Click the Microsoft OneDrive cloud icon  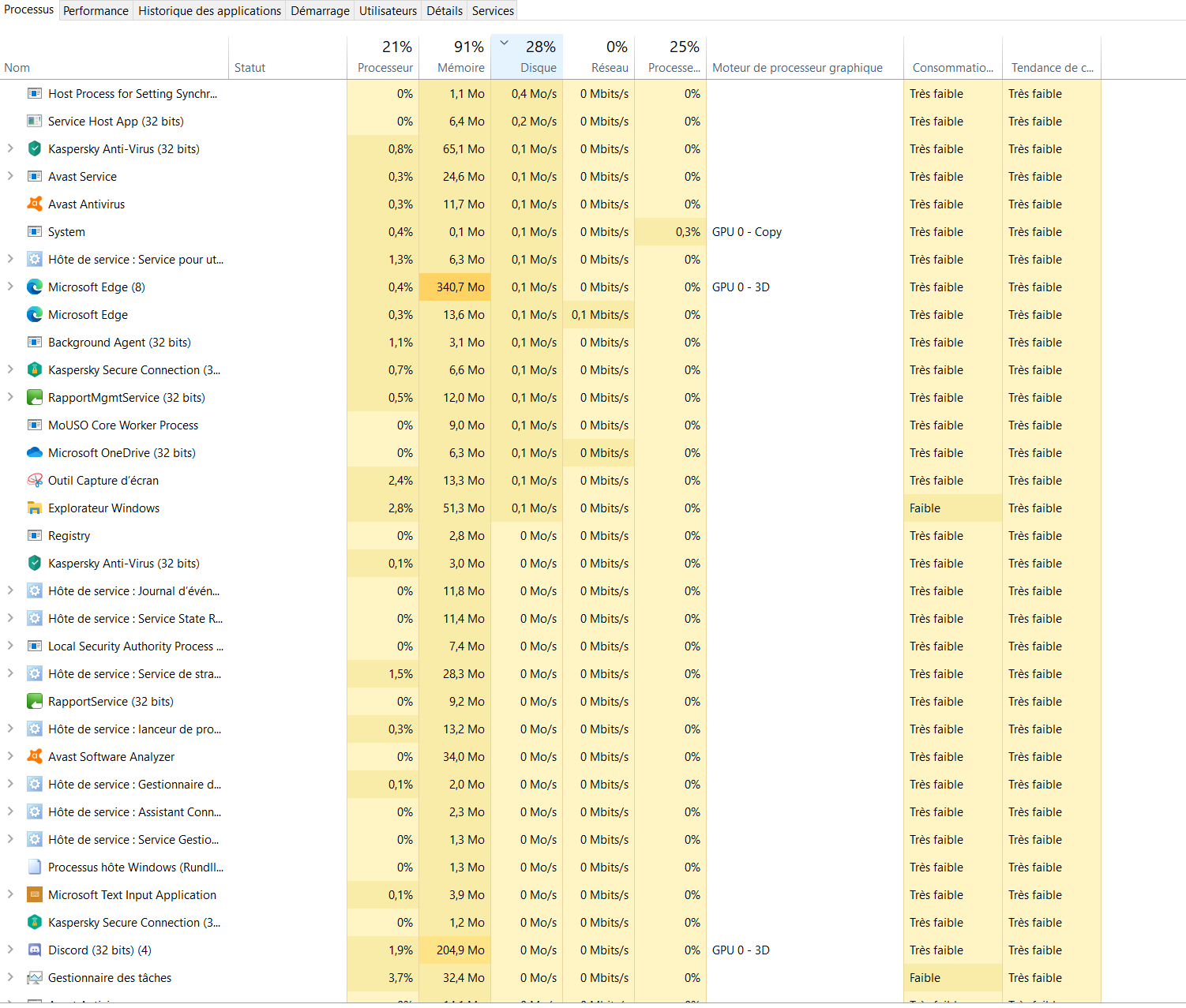[35, 452]
